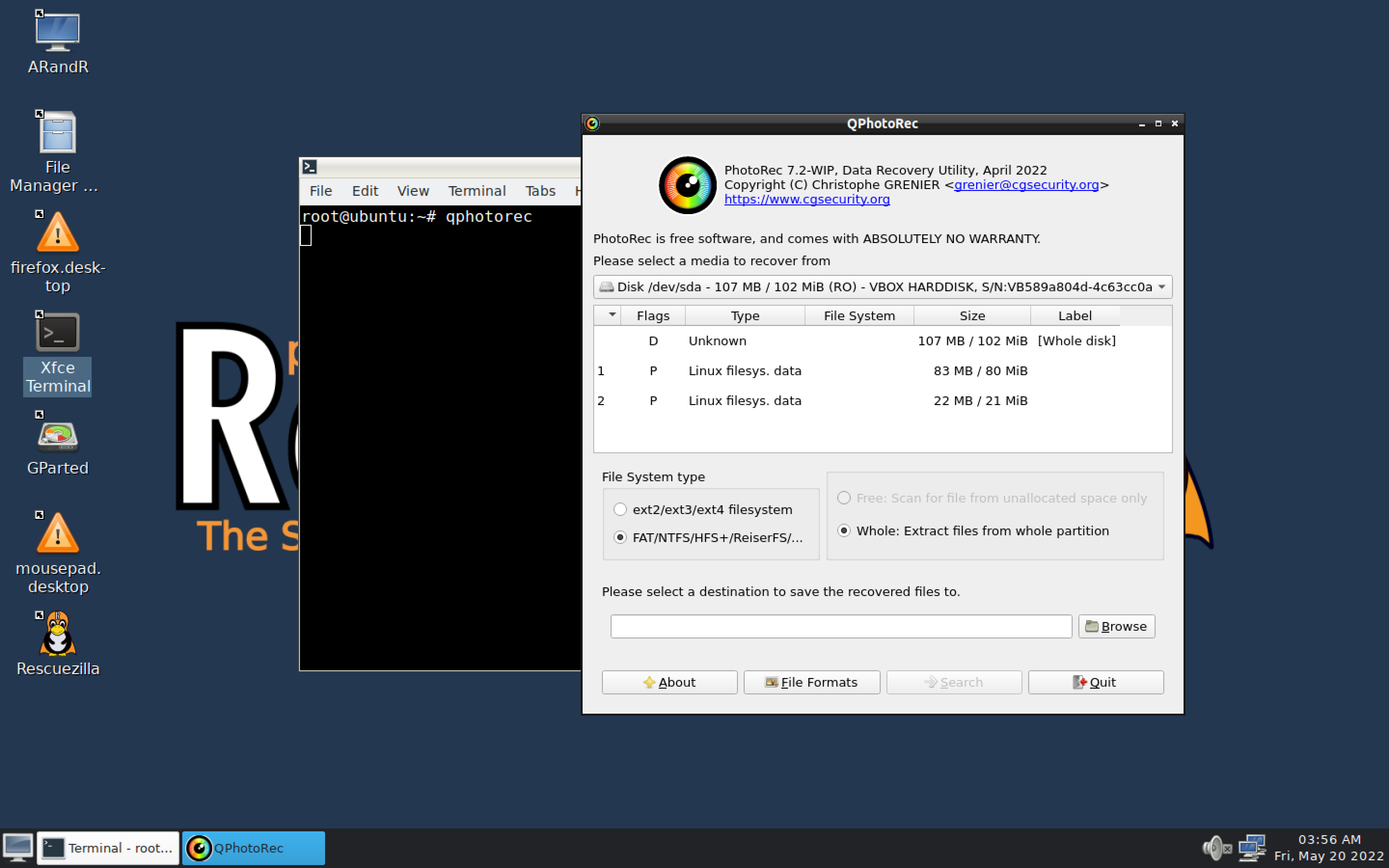Screen dimensions: 1389x868
Task: Click the Size column header
Action: pyautogui.click(x=972, y=315)
